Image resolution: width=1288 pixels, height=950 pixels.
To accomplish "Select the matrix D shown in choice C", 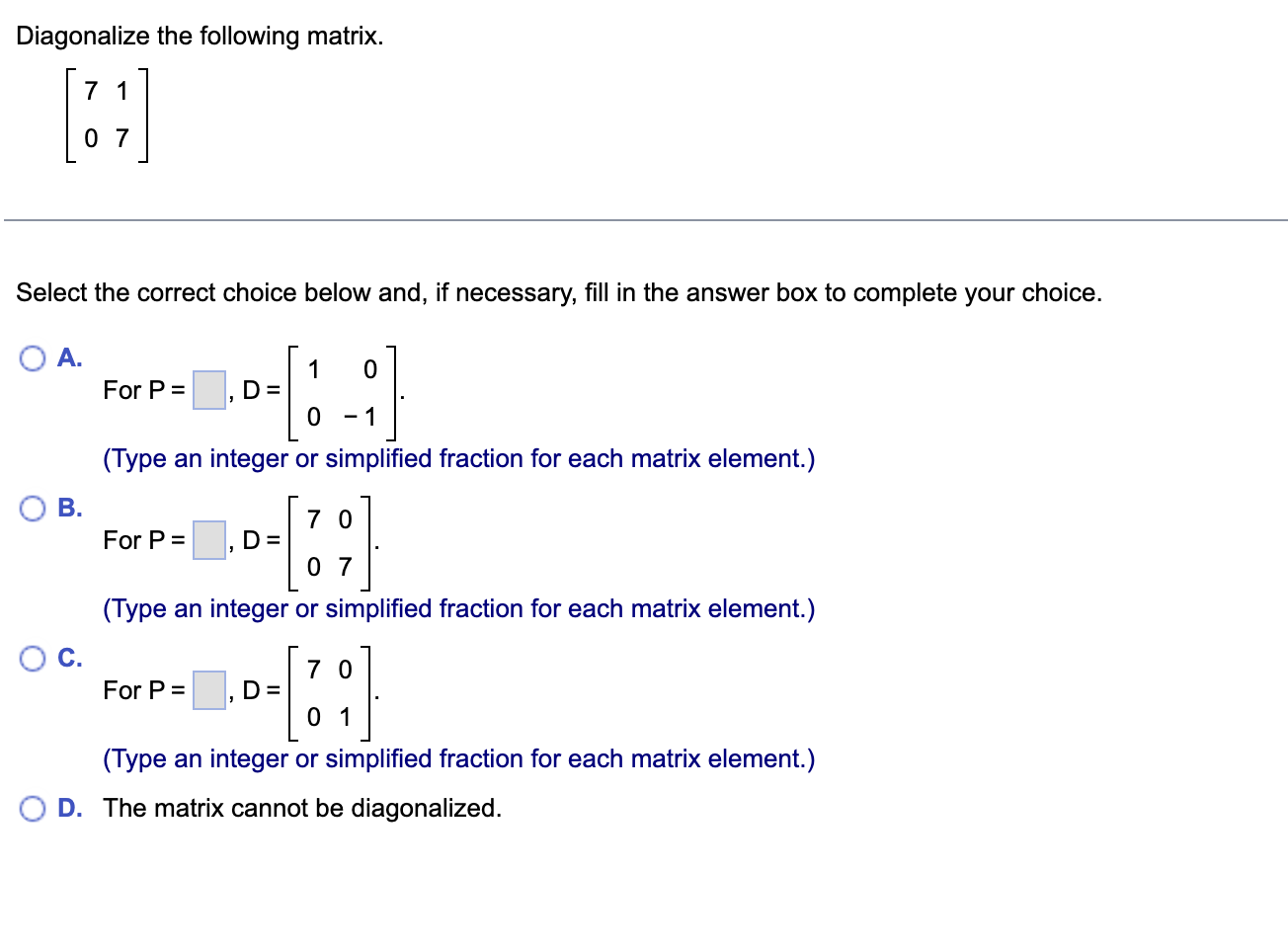I will (329, 691).
